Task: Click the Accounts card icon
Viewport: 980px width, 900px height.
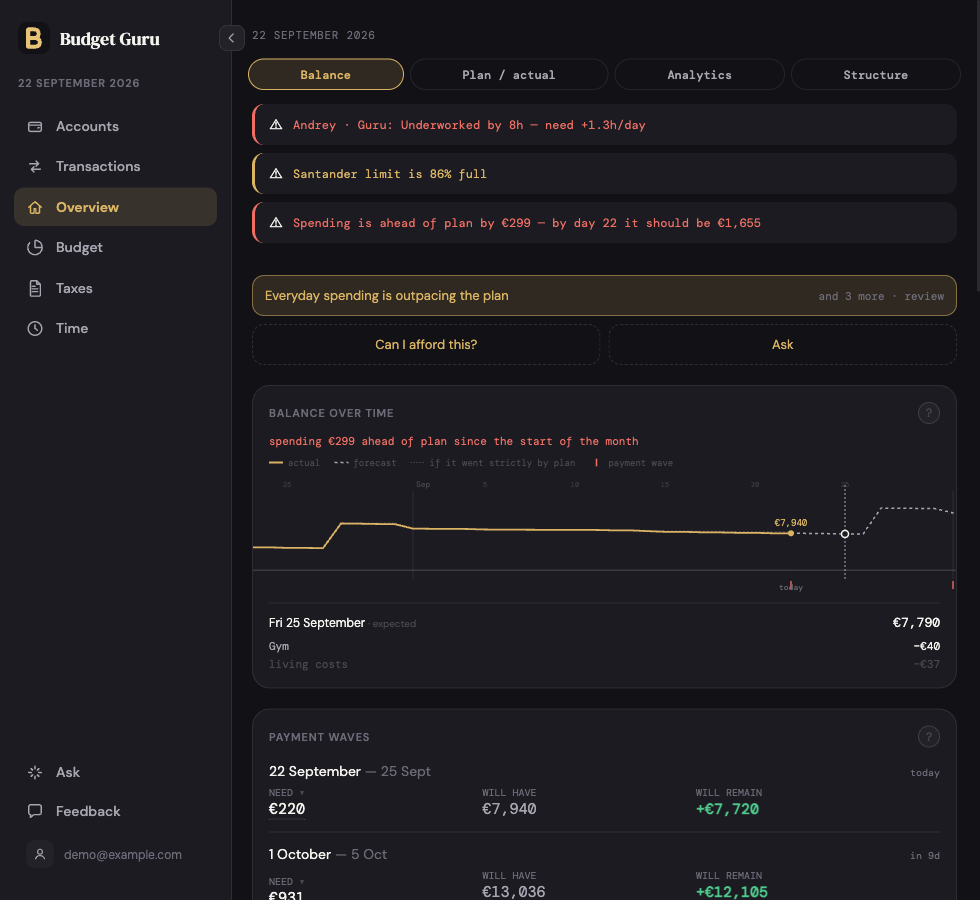Action: [35, 126]
